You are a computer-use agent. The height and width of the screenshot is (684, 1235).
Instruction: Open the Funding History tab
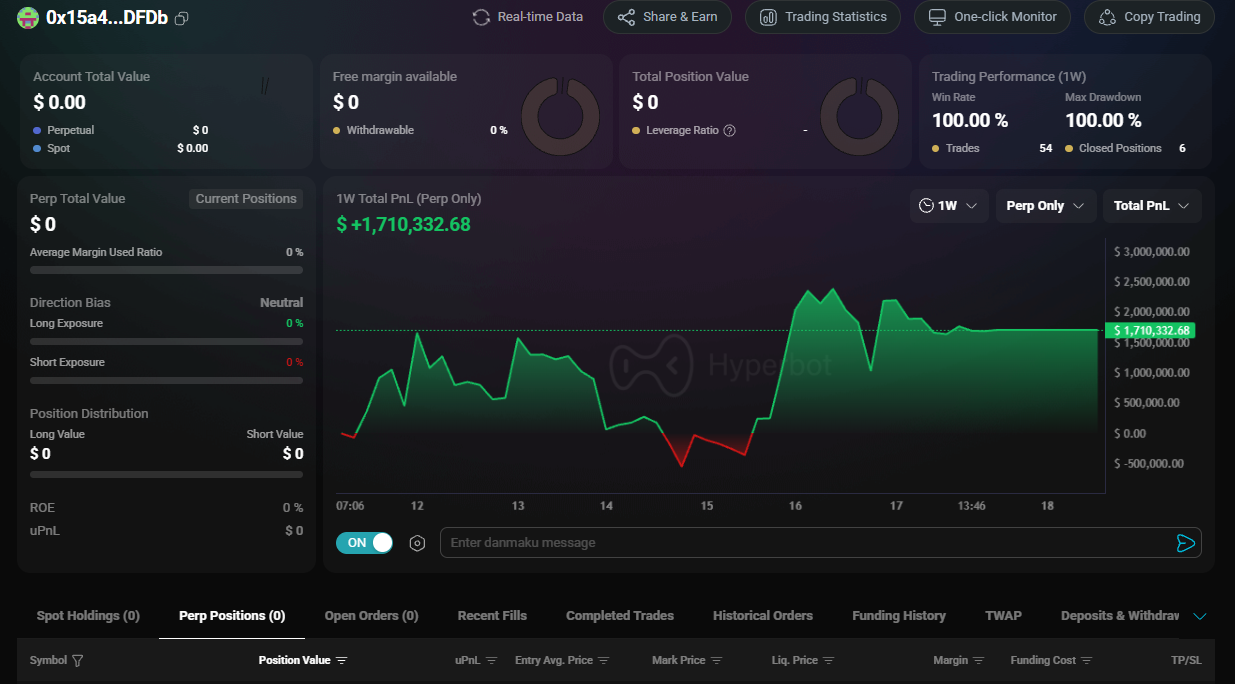[x=898, y=616]
